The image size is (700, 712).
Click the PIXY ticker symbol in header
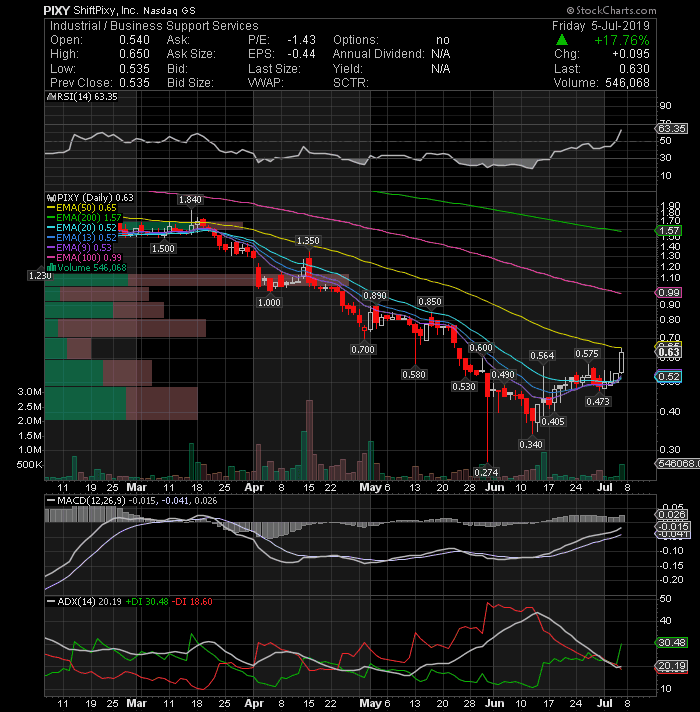pos(57,10)
